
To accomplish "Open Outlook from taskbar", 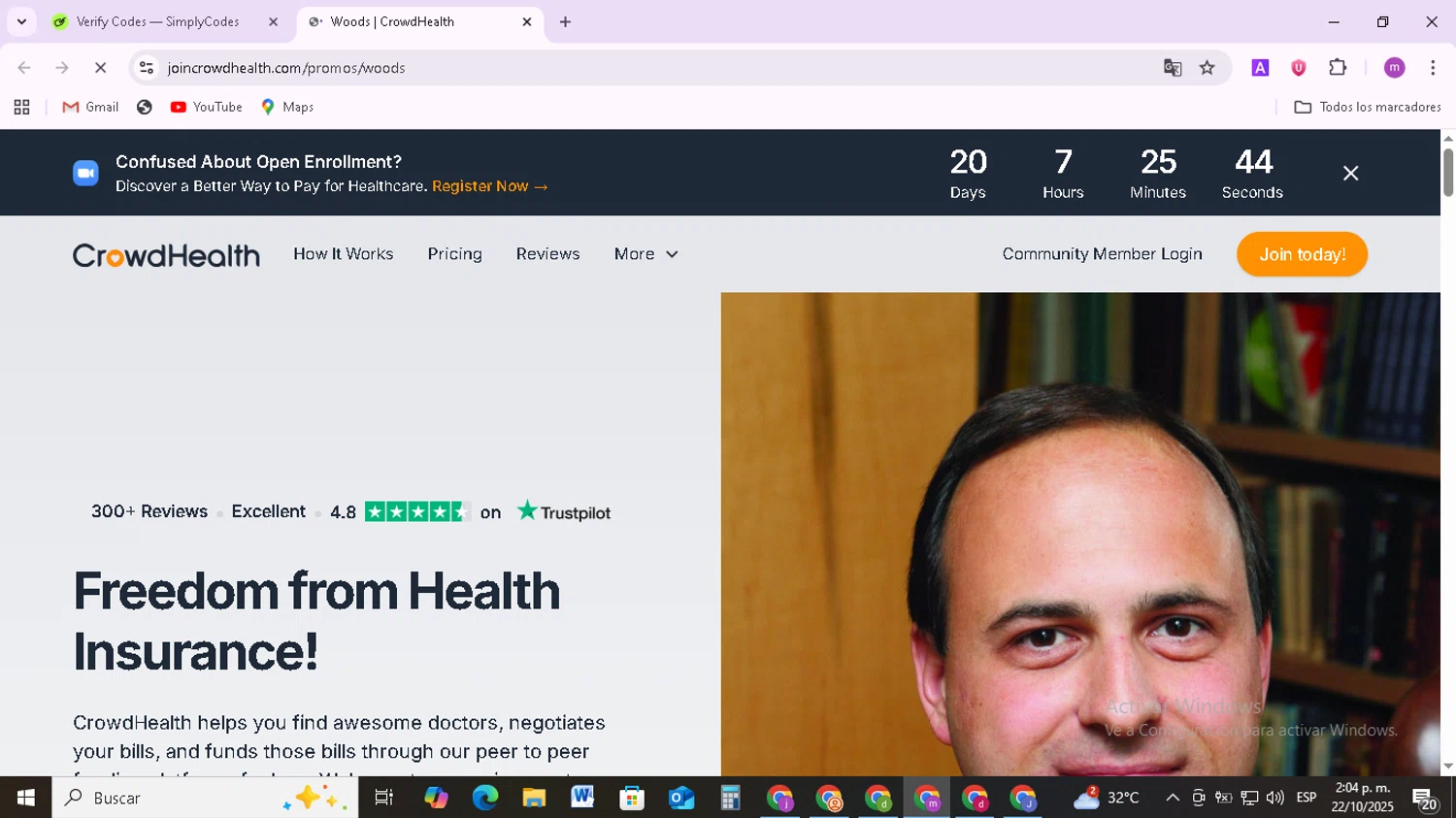I will pos(681,798).
